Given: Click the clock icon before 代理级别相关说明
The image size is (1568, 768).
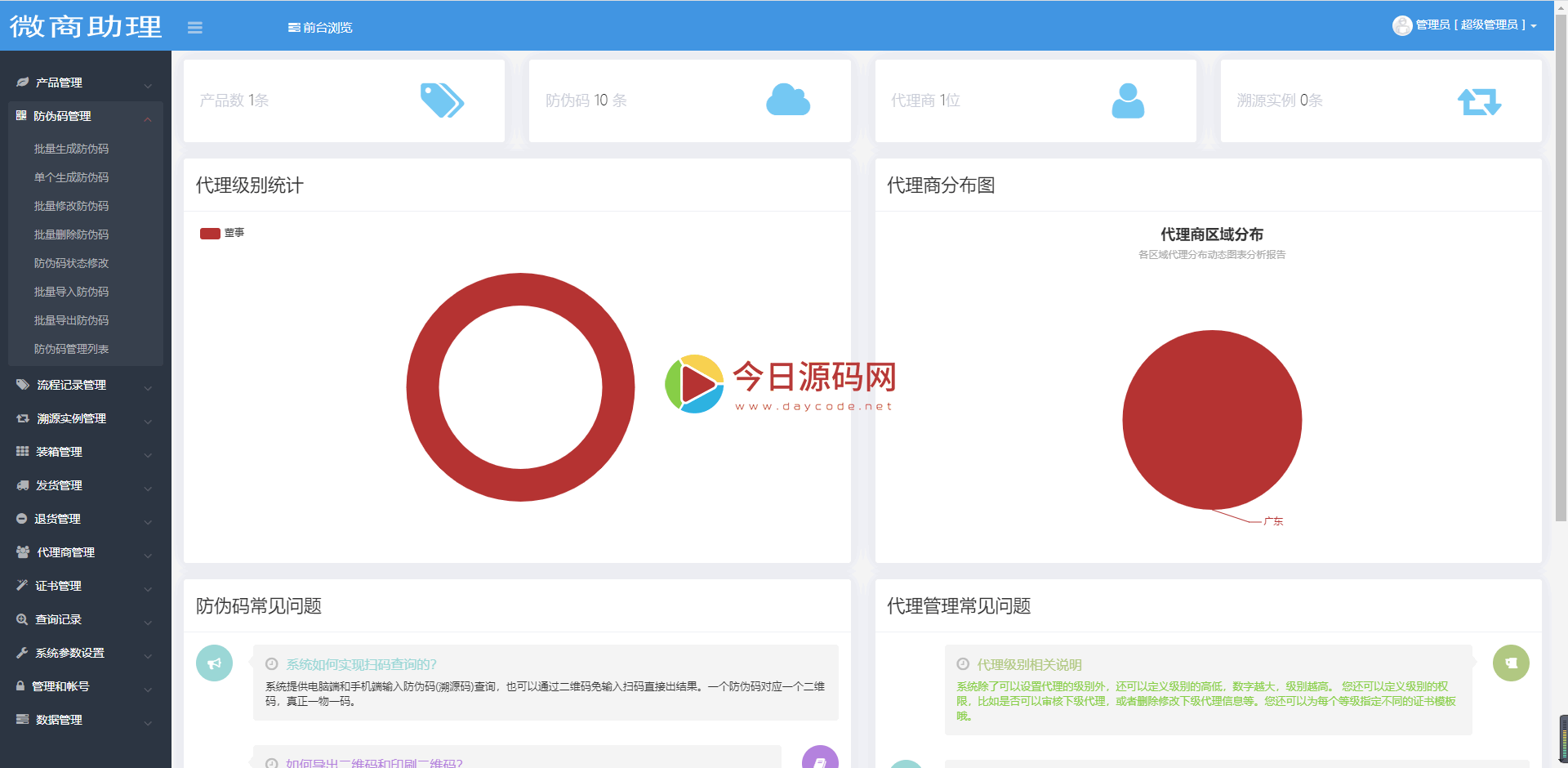Looking at the screenshot, I should coord(963,664).
